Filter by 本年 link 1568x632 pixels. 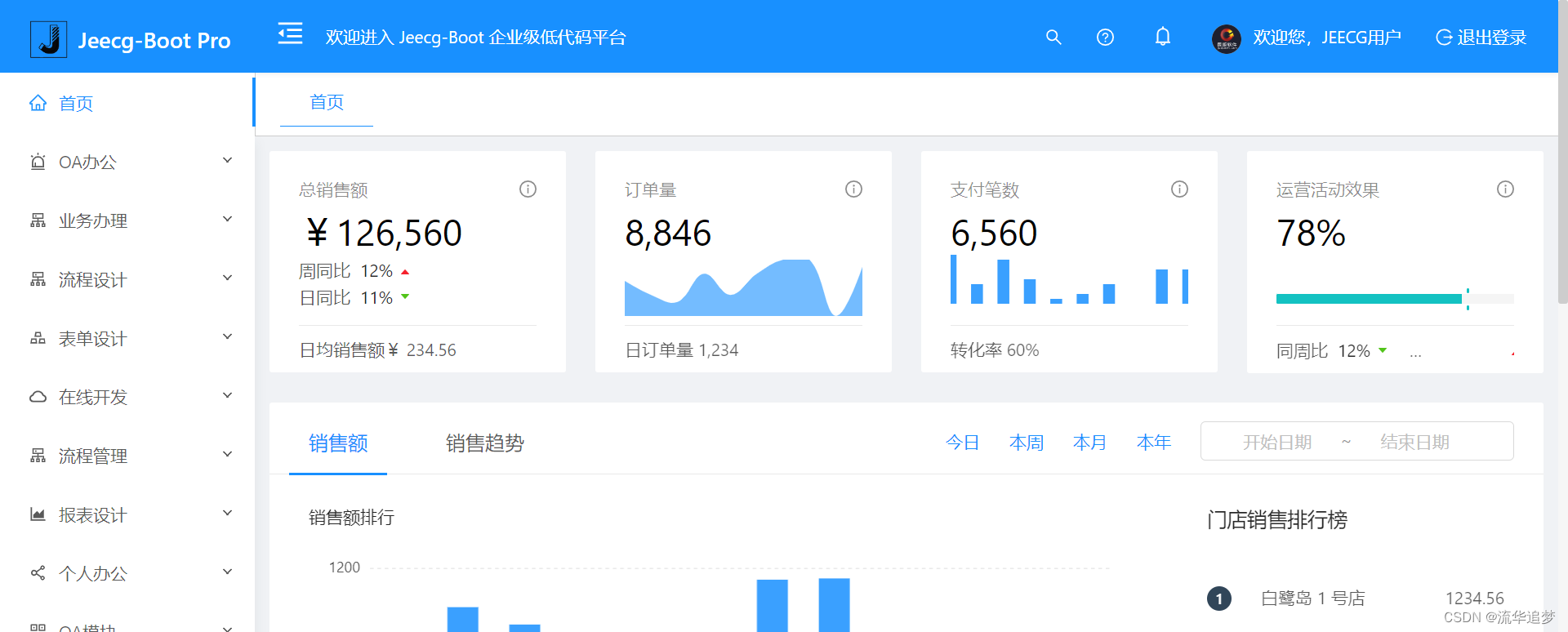(1154, 442)
